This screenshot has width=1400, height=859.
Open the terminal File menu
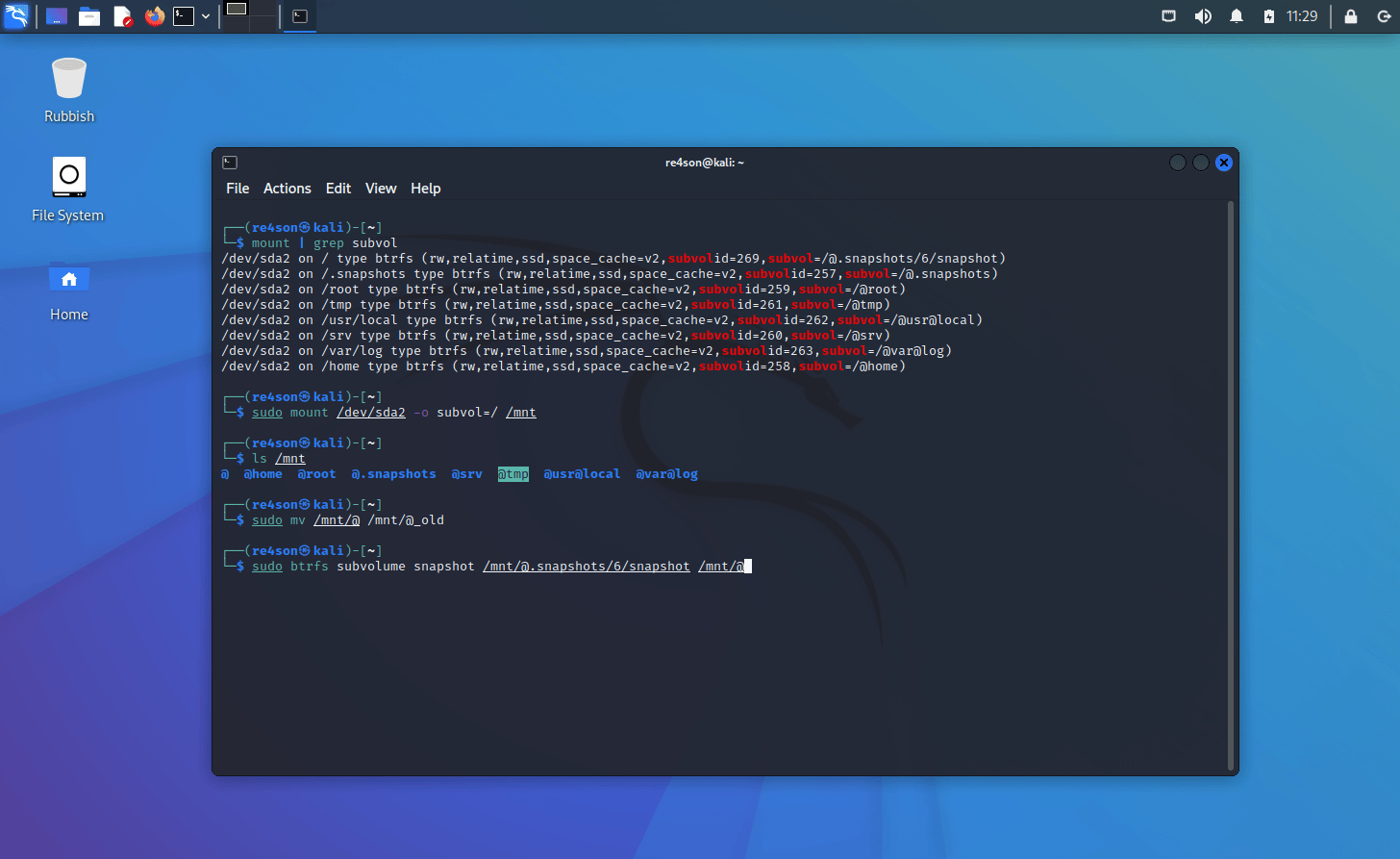[x=237, y=189]
